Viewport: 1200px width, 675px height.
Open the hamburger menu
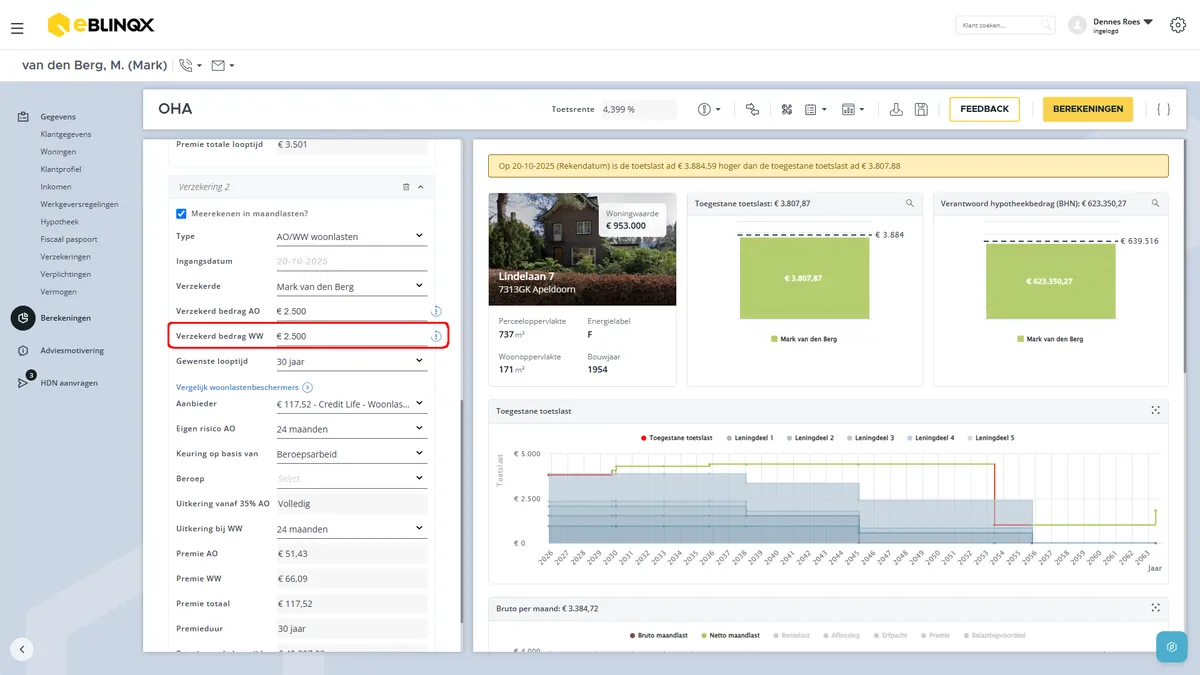17,28
